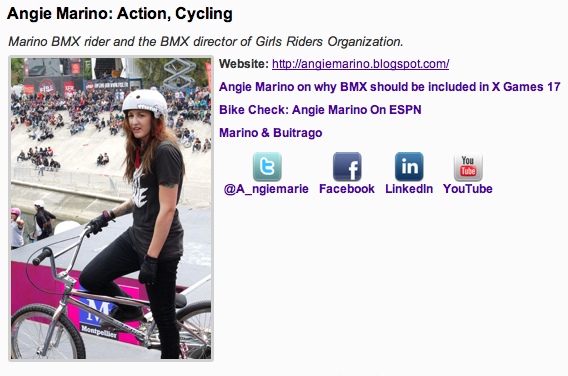The image size is (568, 376).
Task: Open the @A_ngiemarie Twitter handle link
Action: [x=266, y=189]
